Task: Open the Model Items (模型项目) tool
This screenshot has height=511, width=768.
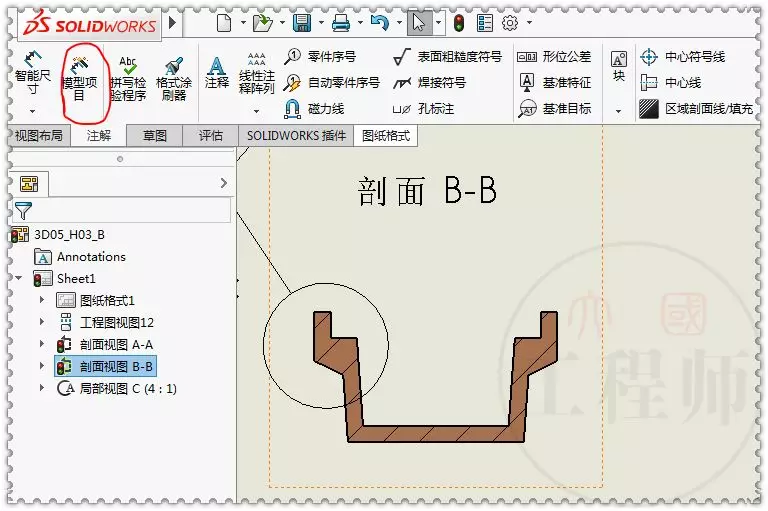Action: [79, 78]
